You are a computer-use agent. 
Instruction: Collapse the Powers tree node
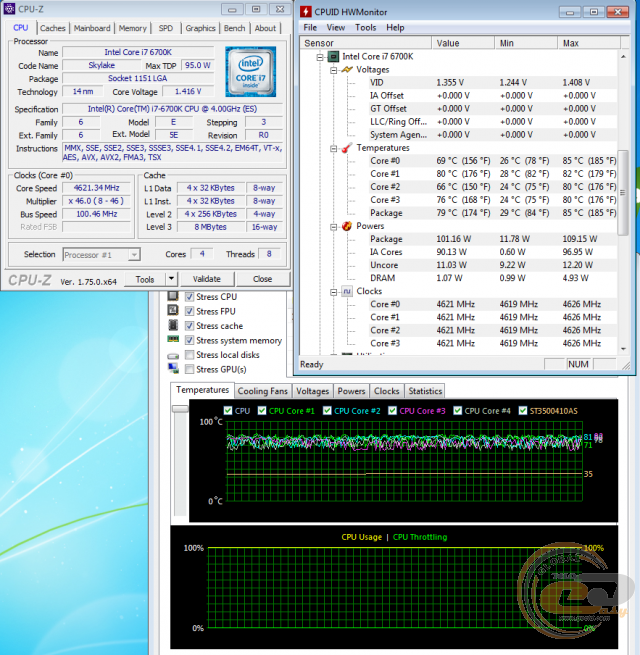[333, 227]
